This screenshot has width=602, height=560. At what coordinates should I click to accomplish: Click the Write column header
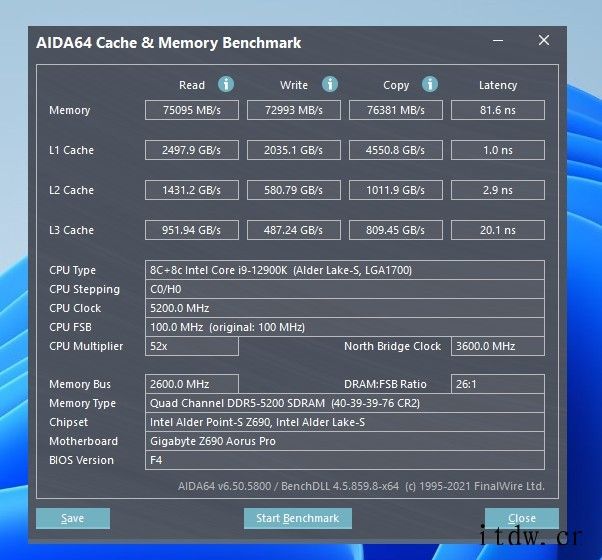(x=294, y=85)
